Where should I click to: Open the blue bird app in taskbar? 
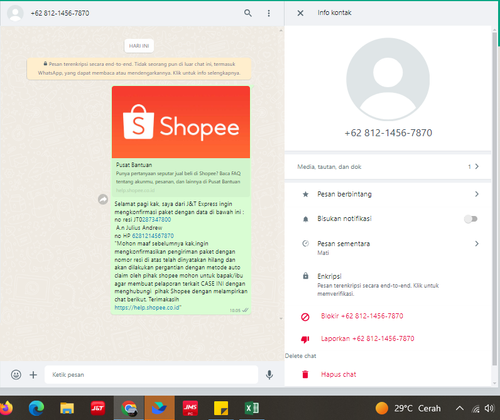[159, 408]
